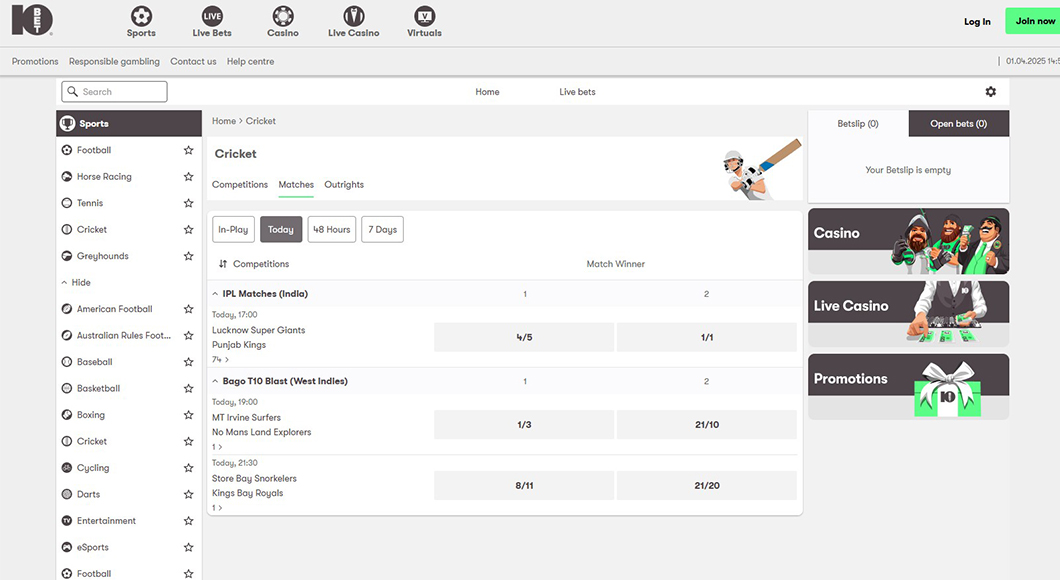
Task: Select the In-Play filter
Action: 233,229
